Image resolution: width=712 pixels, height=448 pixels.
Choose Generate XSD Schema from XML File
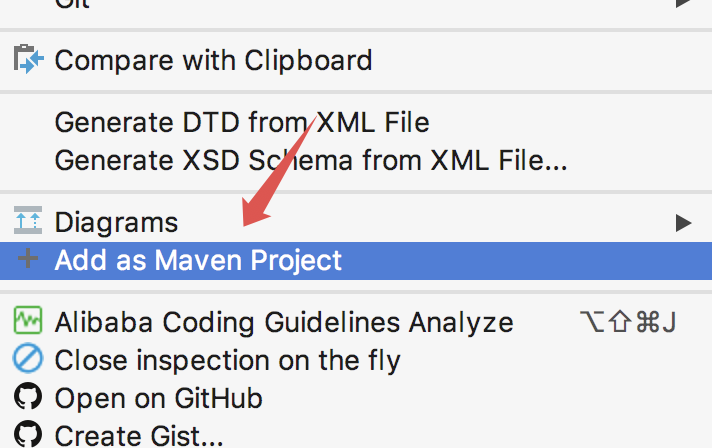310,159
